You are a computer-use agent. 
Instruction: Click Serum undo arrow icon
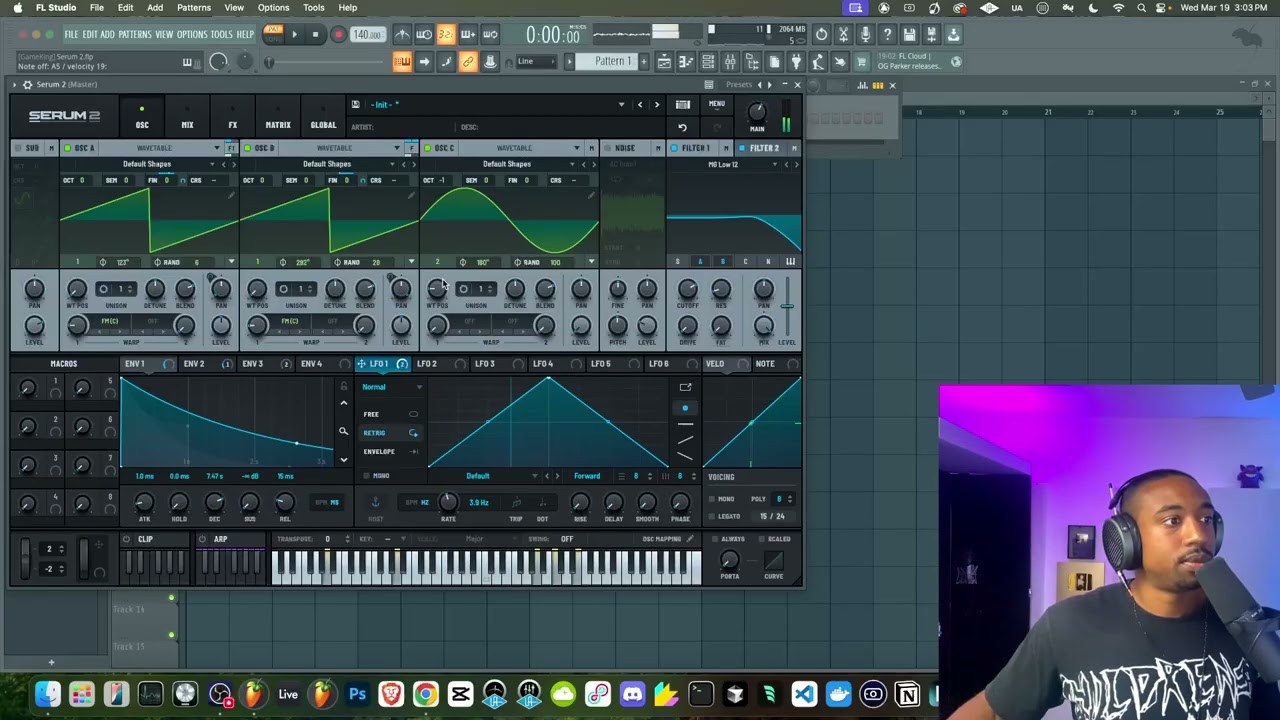coord(682,127)
